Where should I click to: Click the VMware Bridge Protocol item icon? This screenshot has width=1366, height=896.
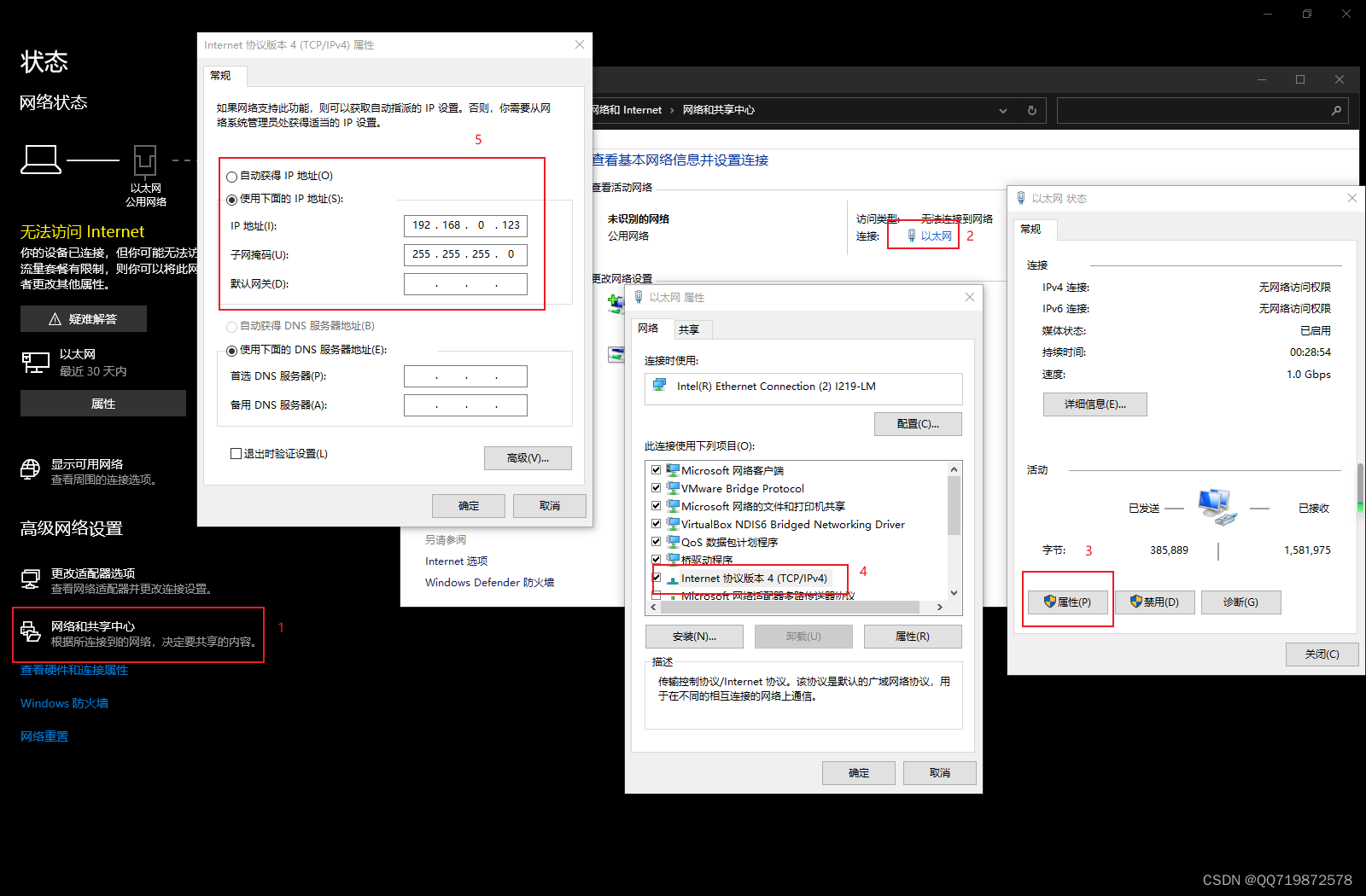point(673,488)
